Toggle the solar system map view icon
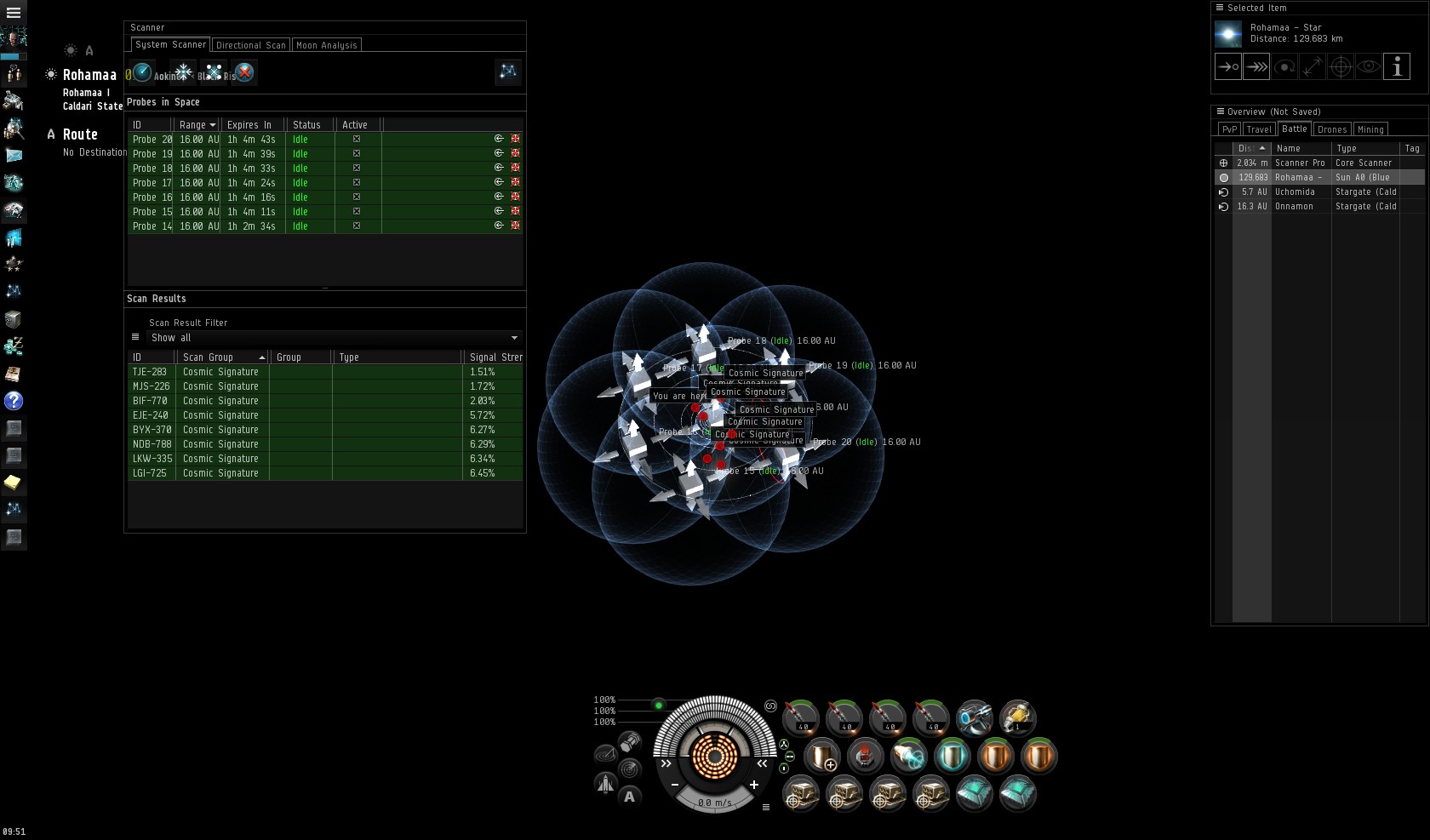The height and width of the screenshot is (840, 1430). pyautogui.click(x=508, y=72)
